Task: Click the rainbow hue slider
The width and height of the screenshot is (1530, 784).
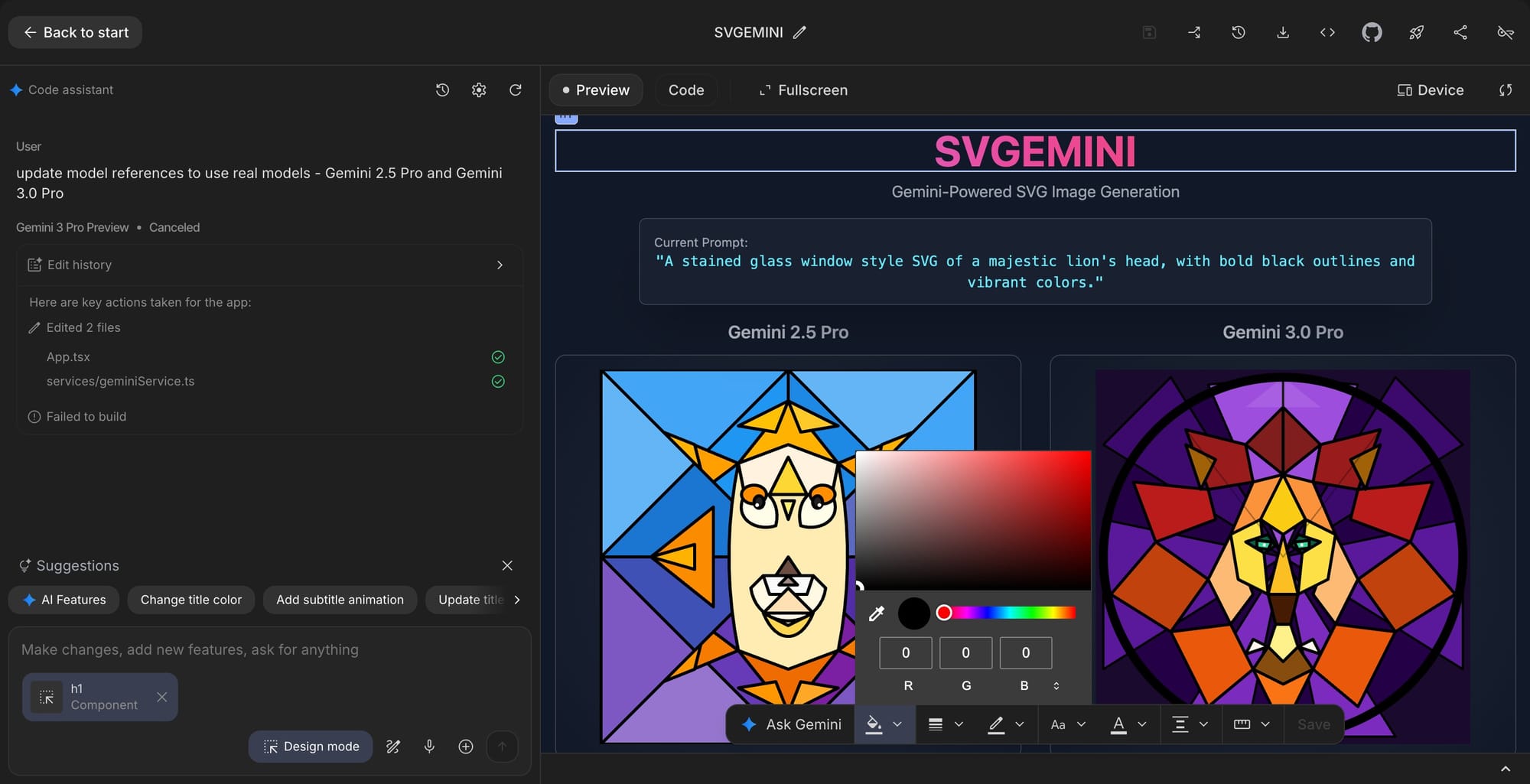Action: (1006, 612)
